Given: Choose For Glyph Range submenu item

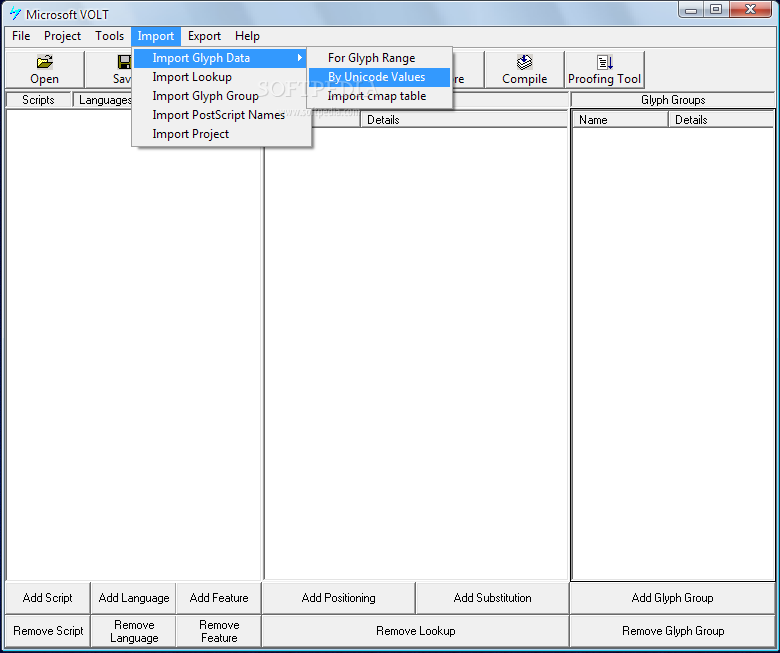Looking at the screenshot, I should pos(380,58).
